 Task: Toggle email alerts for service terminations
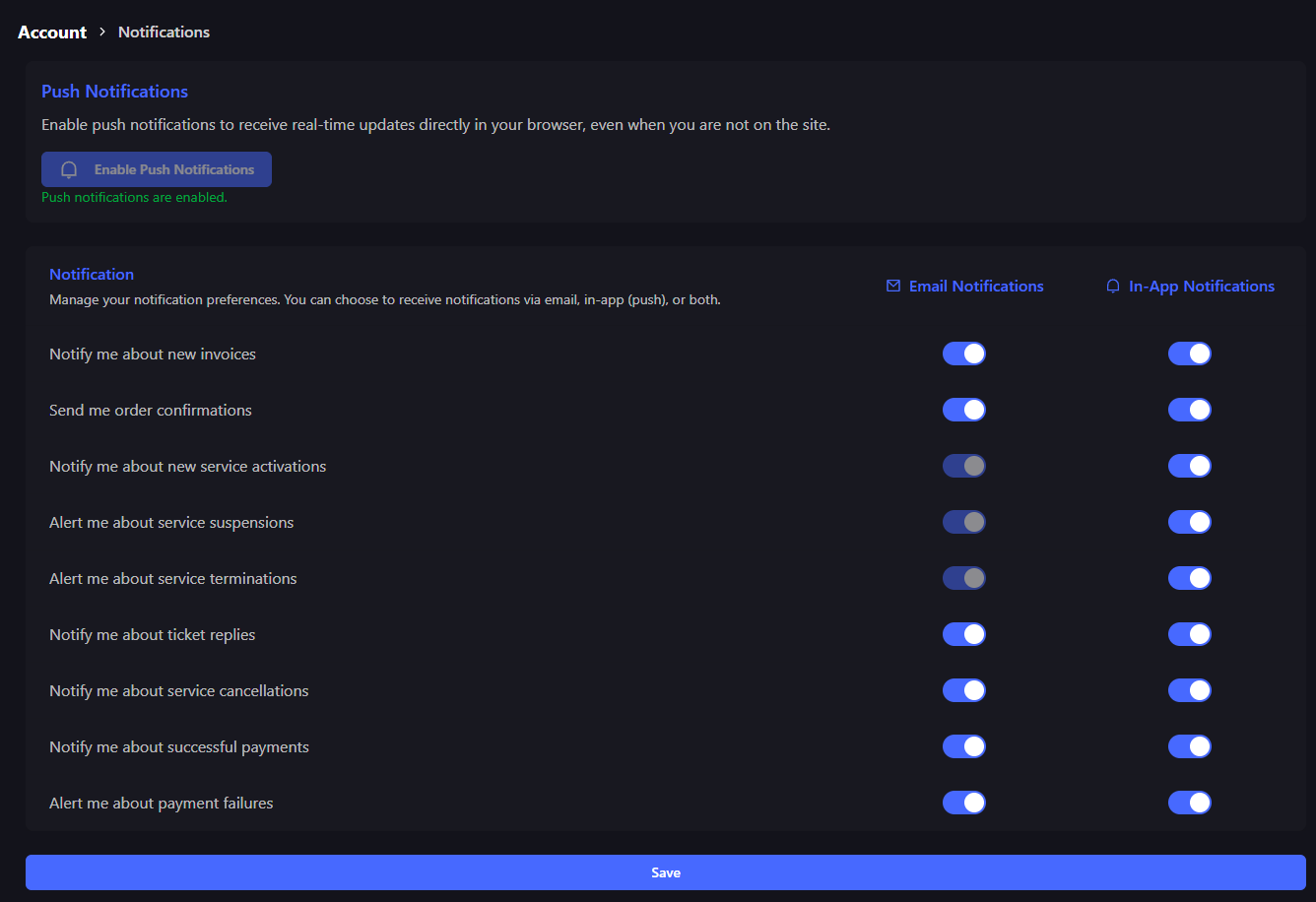coord(963,578)
